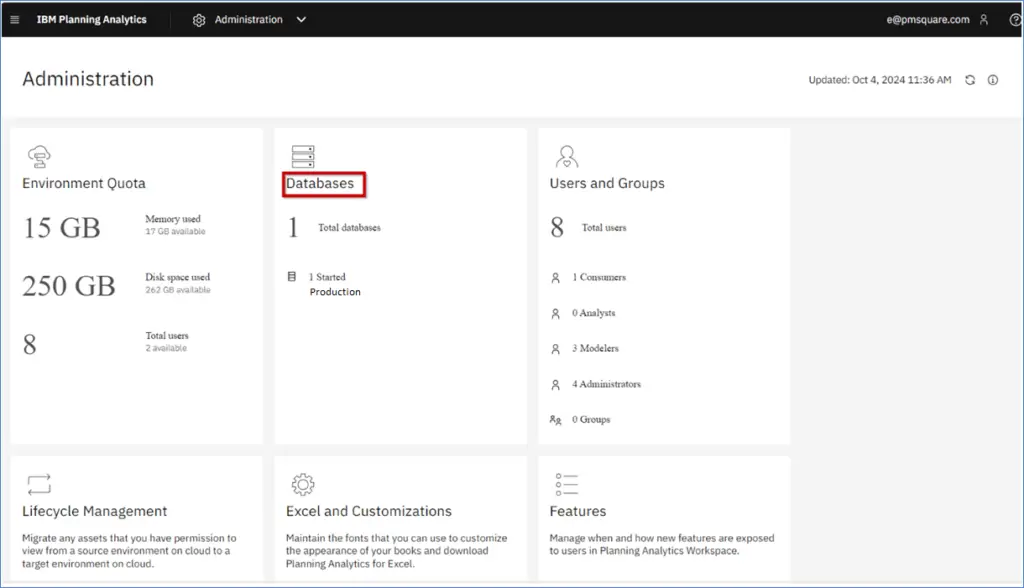
Task: Click the Lifecycle Management arrows icon
Action: tap(39, 484)
